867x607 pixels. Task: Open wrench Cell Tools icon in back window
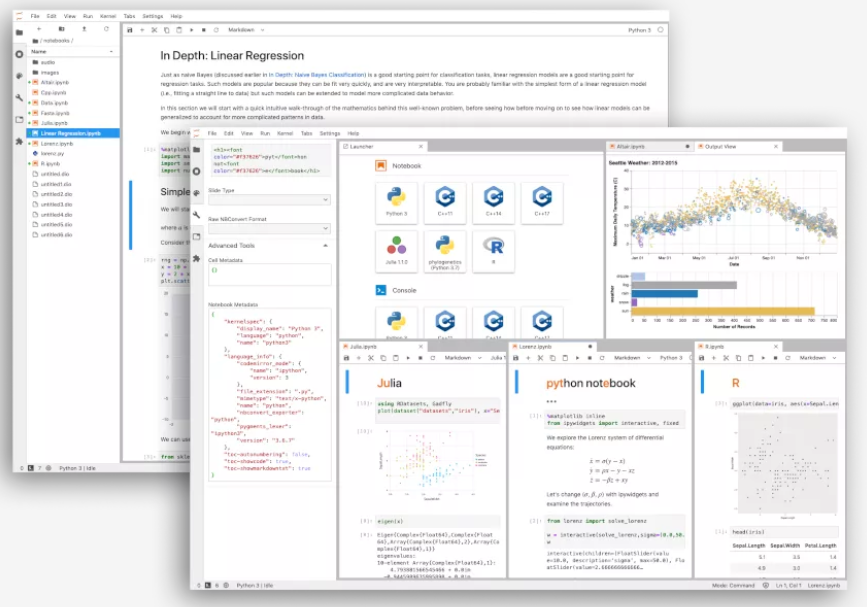(x=19, y=97)
